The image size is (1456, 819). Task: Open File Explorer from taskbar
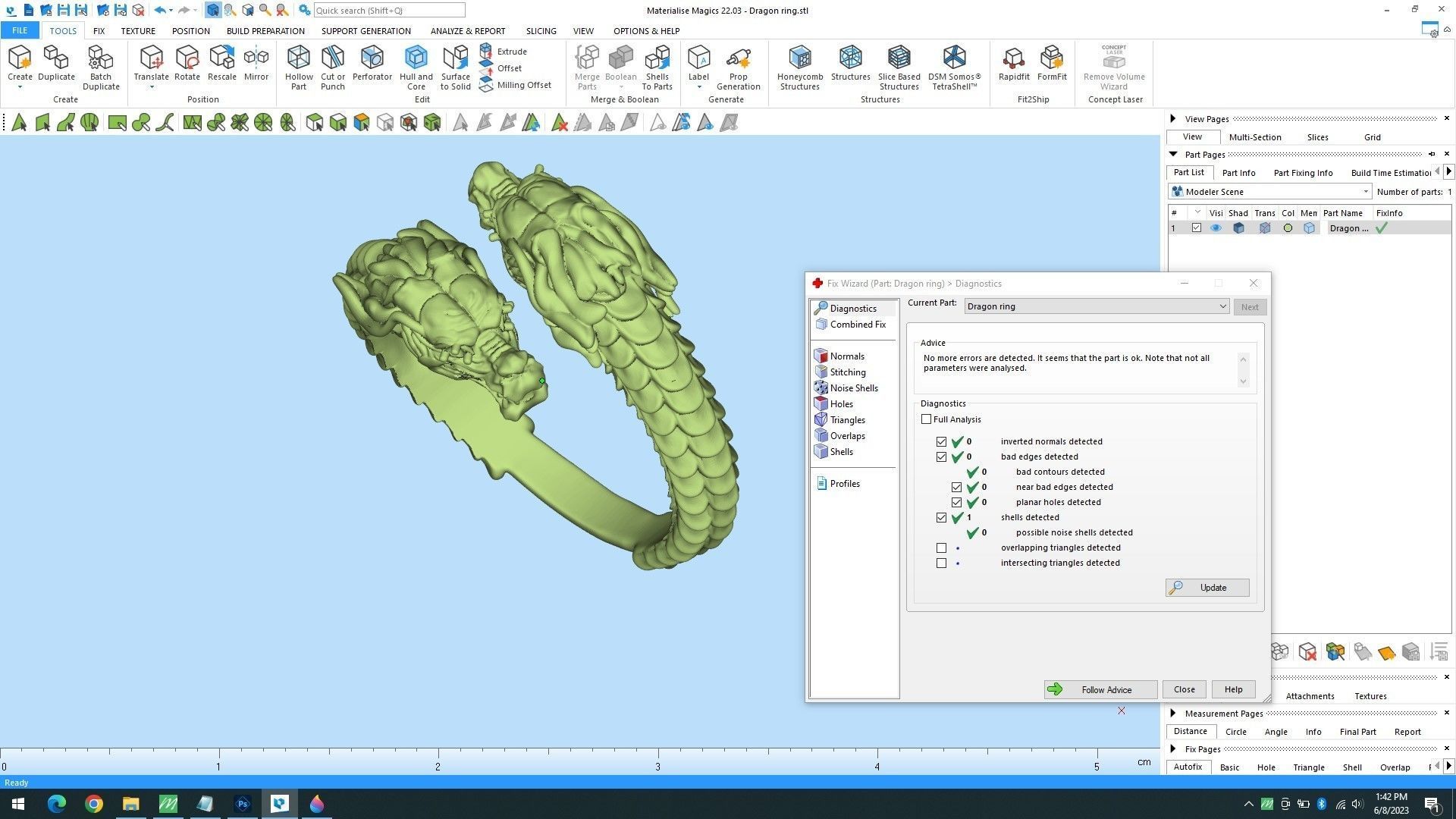[x=131, y=804]
